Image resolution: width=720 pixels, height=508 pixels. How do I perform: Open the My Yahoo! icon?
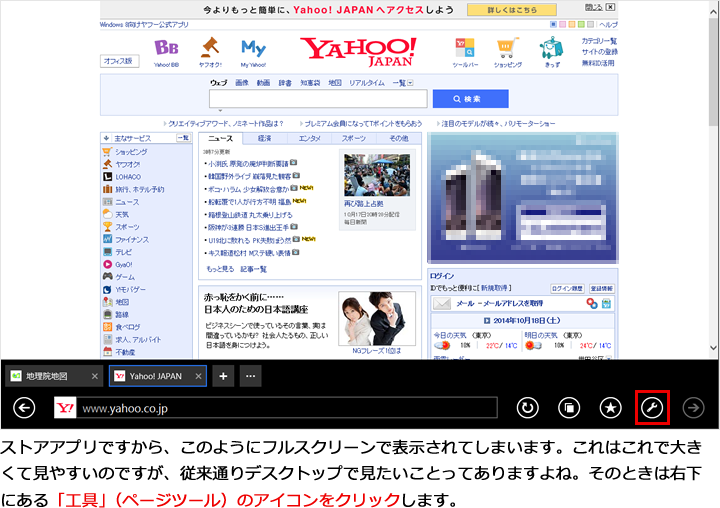[x=253, y=53]
